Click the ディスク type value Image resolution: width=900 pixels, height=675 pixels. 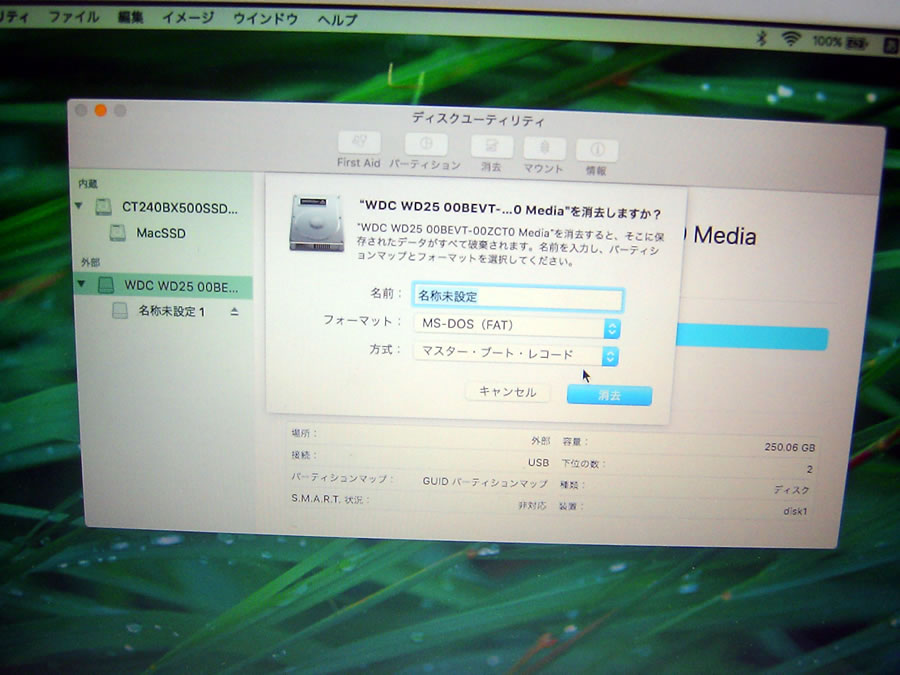[x=792, y=489]
